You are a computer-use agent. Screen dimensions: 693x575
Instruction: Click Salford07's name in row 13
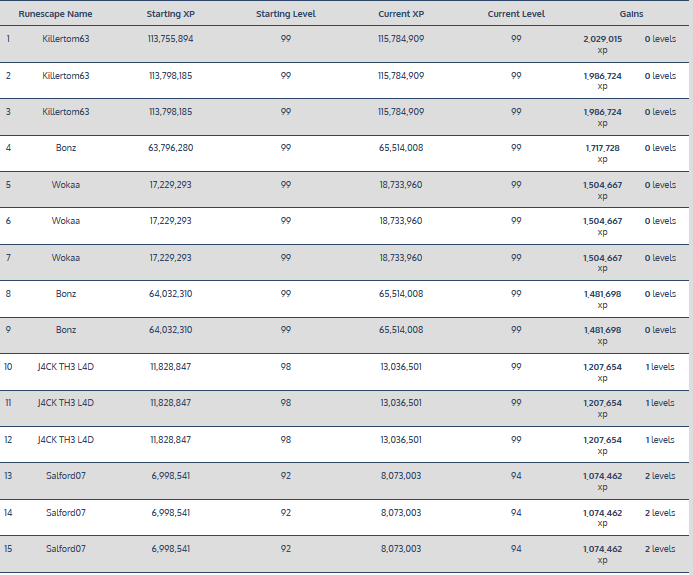(66, 476)
